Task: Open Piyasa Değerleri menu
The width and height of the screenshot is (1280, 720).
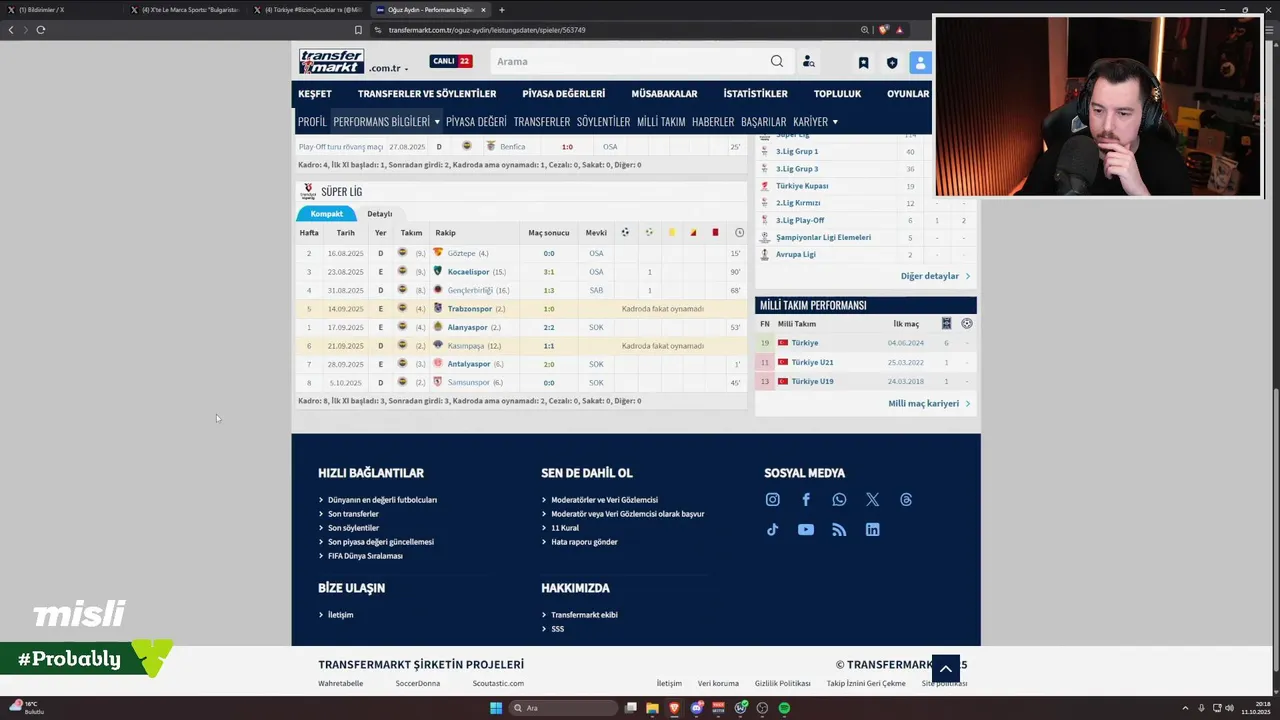Action: 563,93
